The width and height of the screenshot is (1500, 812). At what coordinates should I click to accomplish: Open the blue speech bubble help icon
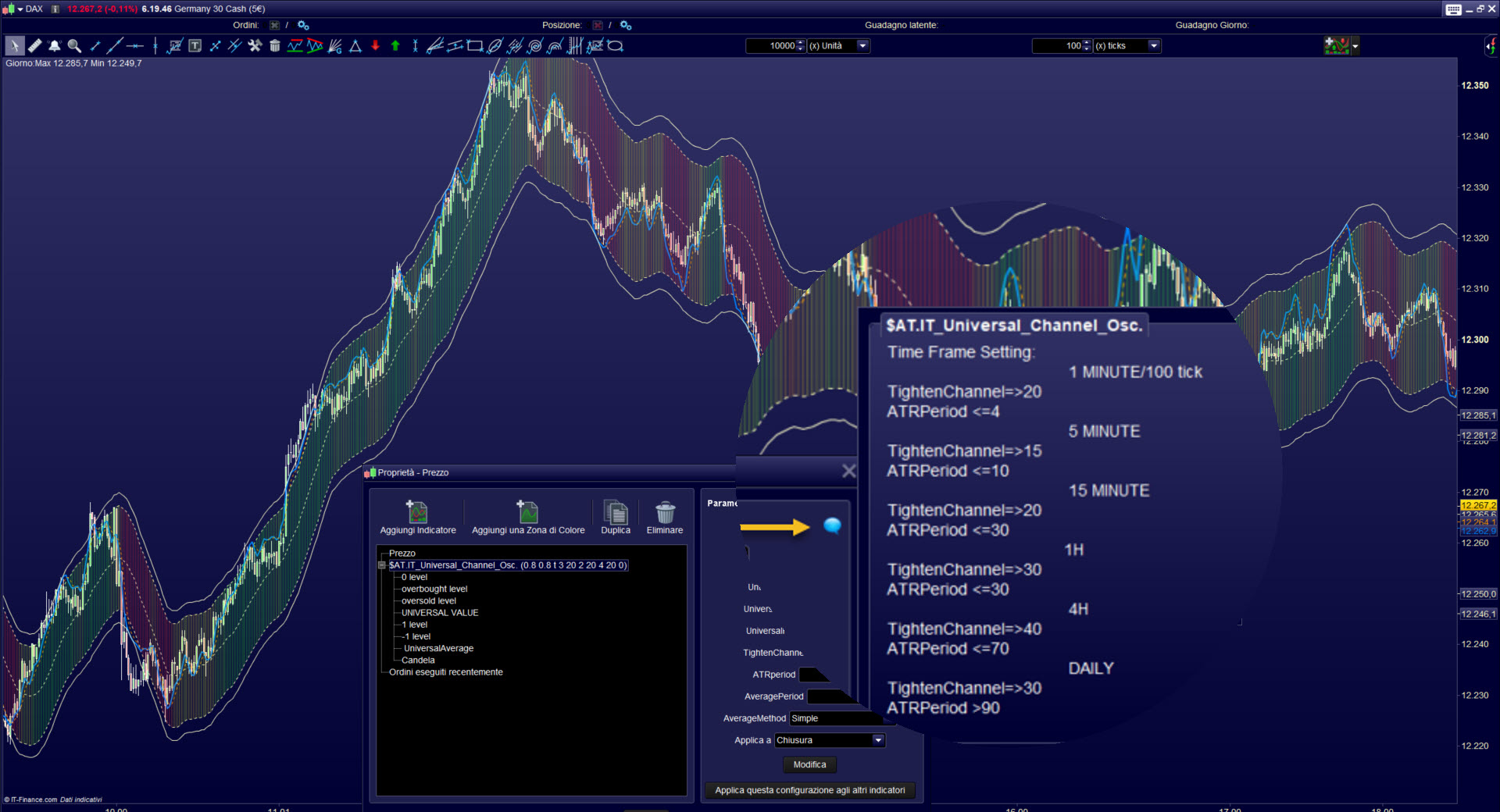(833, 526)
